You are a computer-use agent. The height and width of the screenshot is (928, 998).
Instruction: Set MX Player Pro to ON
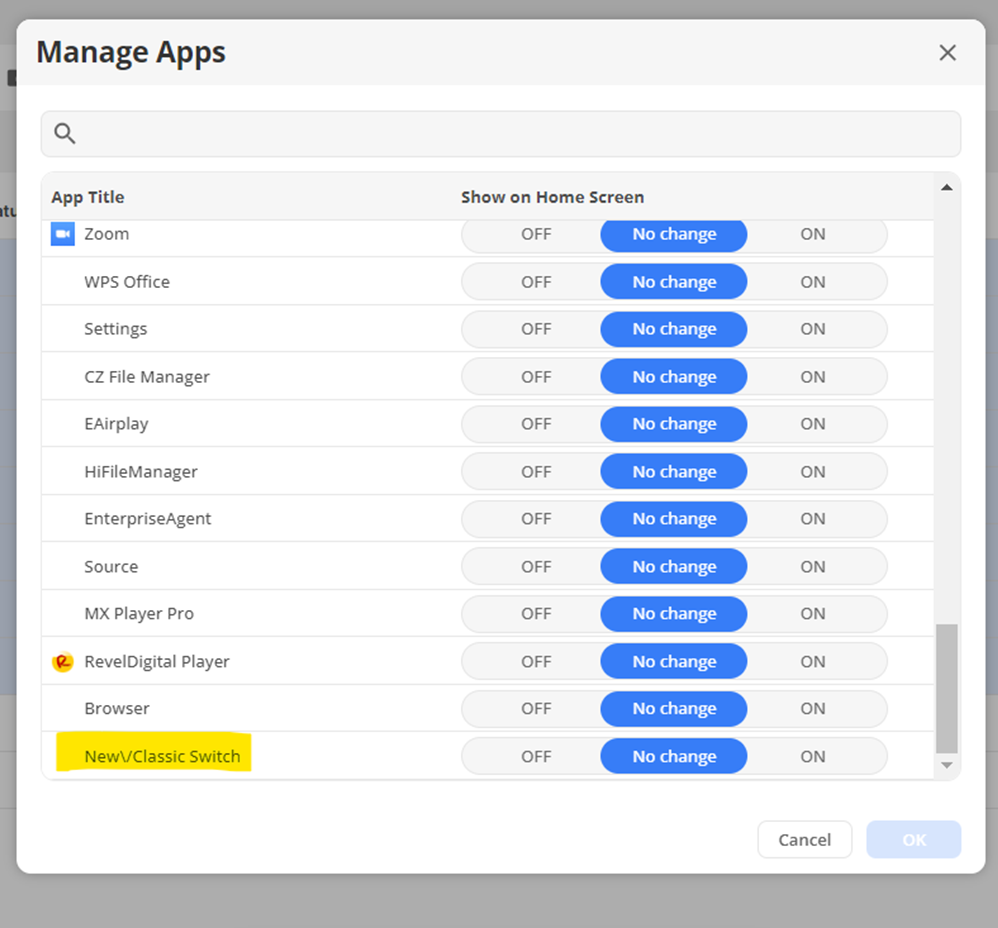coord(813,614)
